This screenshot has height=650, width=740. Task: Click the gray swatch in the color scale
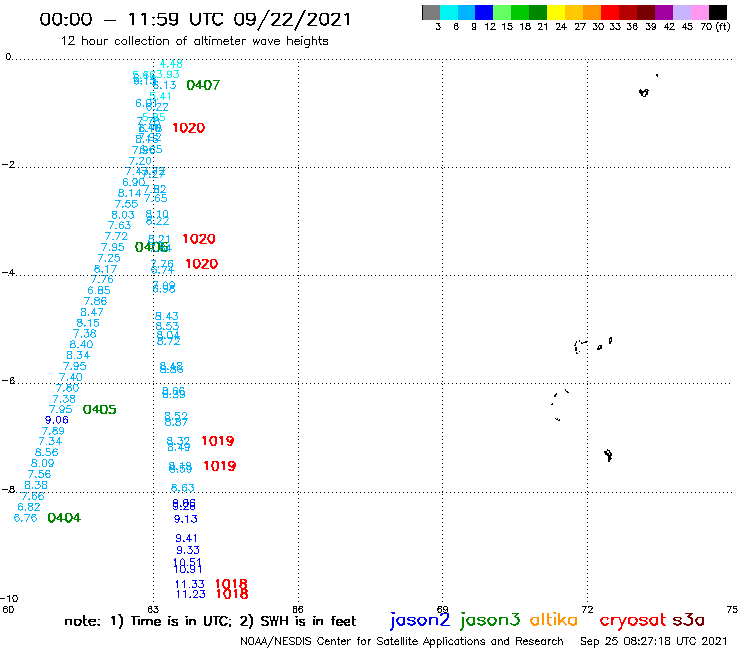[431, 12]
